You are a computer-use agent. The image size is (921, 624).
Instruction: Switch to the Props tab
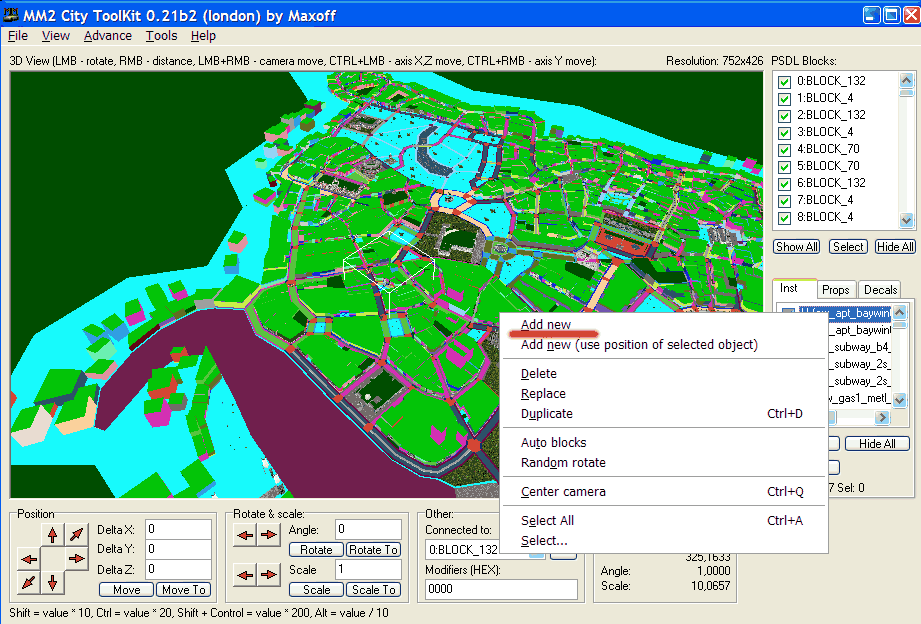click(x=835, y=289)
